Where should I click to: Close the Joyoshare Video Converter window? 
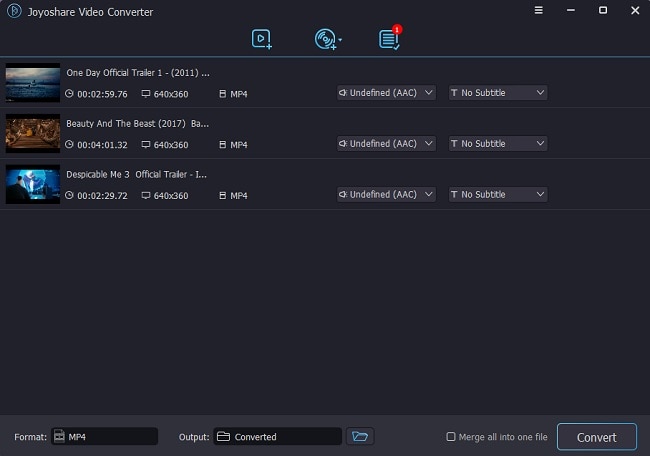[635, 10]
